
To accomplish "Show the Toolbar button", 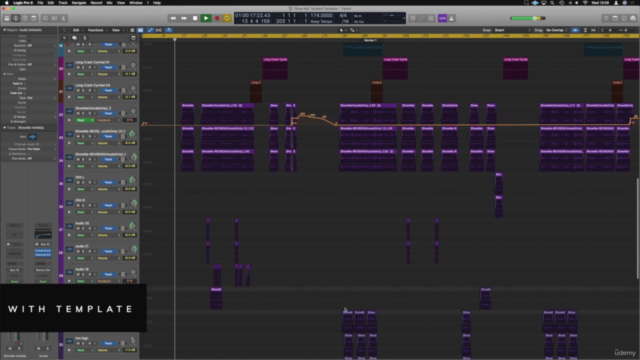I will click(34, 18).
